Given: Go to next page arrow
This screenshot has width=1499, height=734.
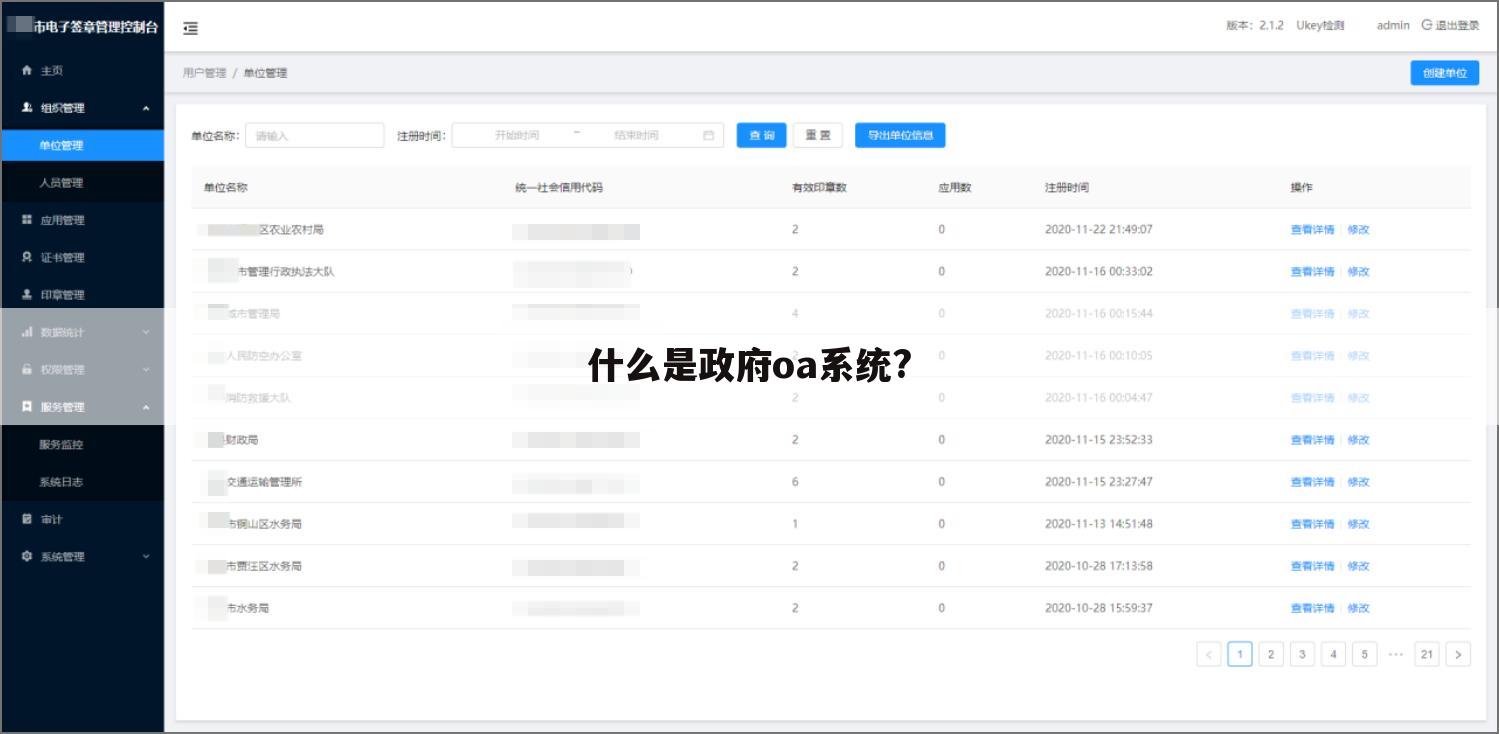Looking at the screenshot, I should pos(1459,655).
